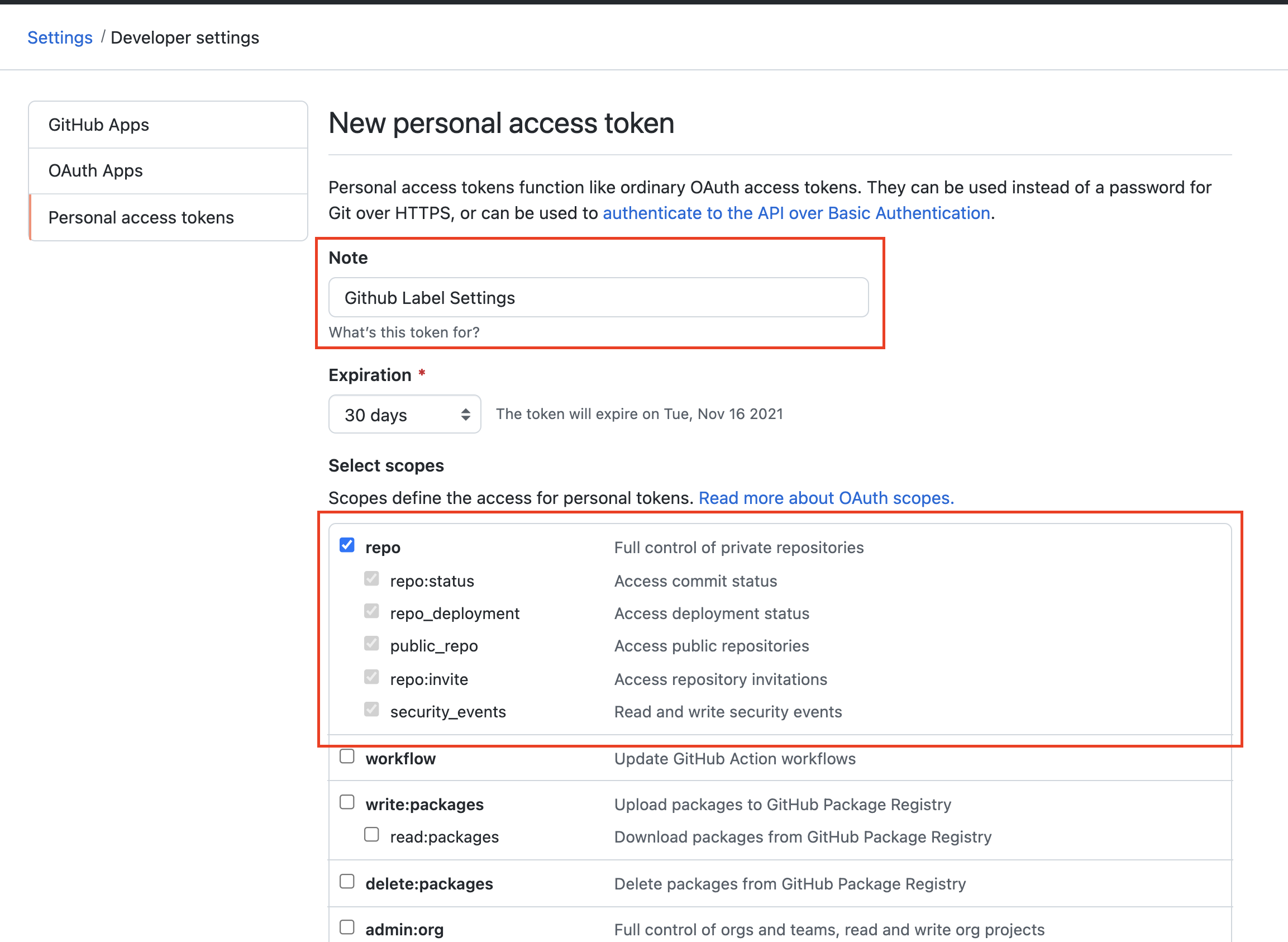Screen dimensions: 1288x942
Task: Check the write:packages scope
Action: tap(347, 802)
